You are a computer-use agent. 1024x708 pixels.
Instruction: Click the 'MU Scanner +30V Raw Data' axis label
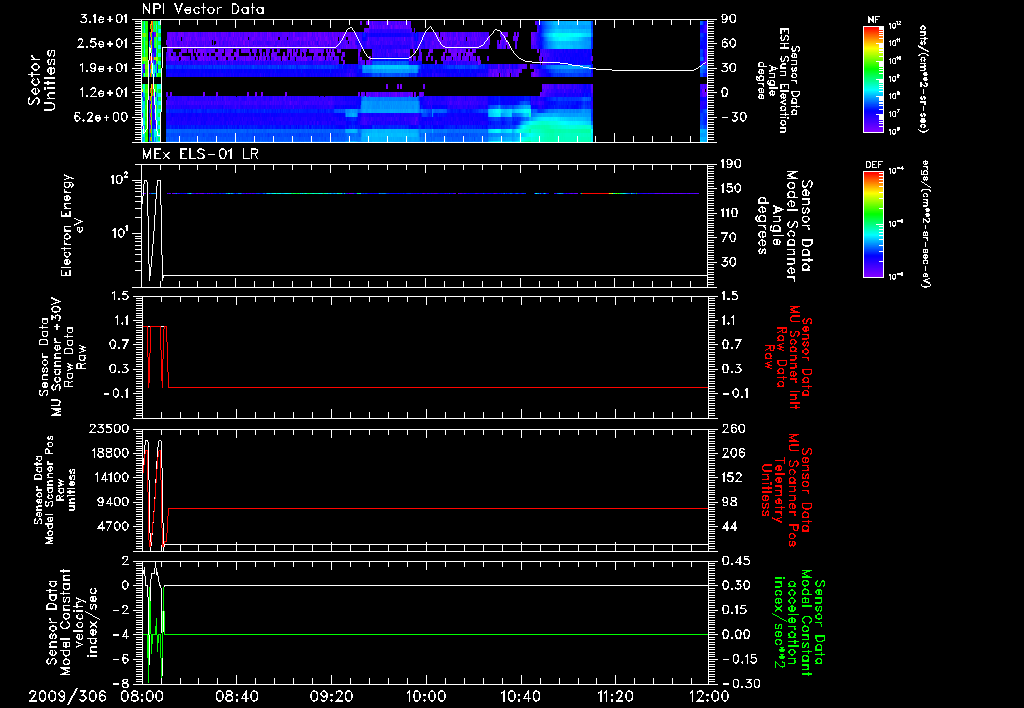click(62, 357)
